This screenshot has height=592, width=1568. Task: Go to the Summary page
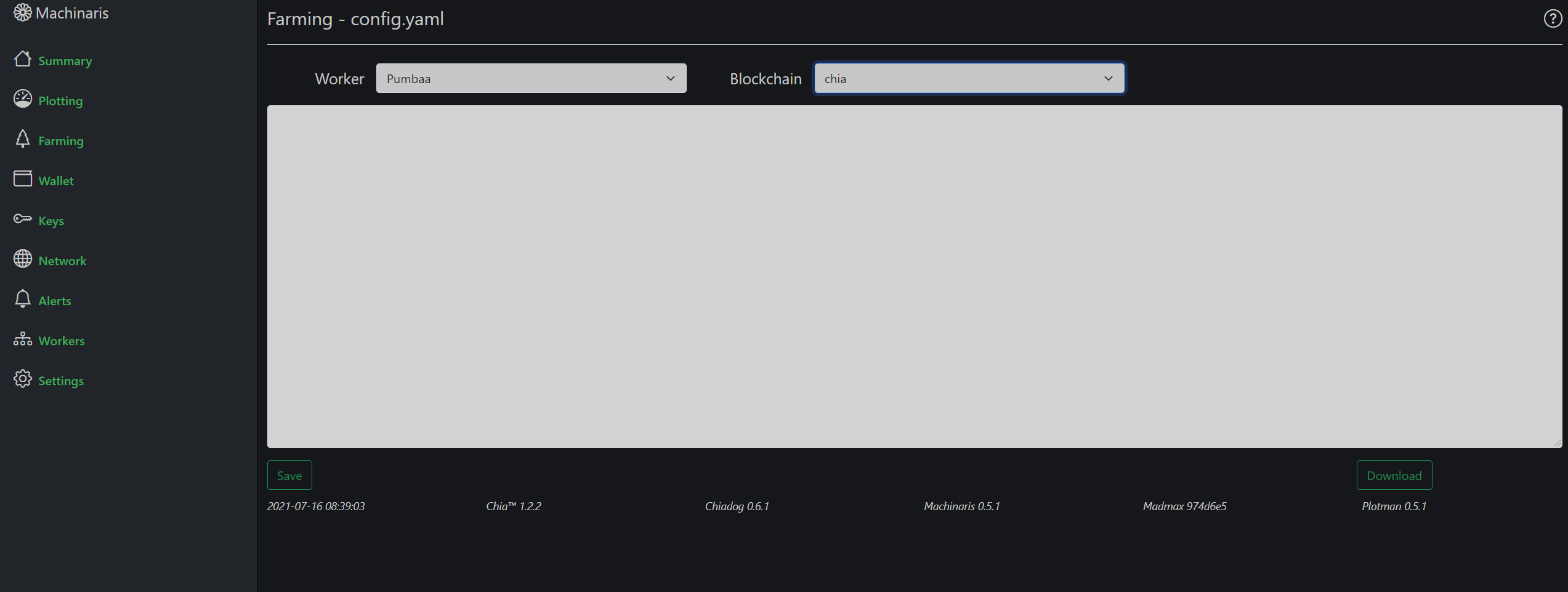click(65, 61)
